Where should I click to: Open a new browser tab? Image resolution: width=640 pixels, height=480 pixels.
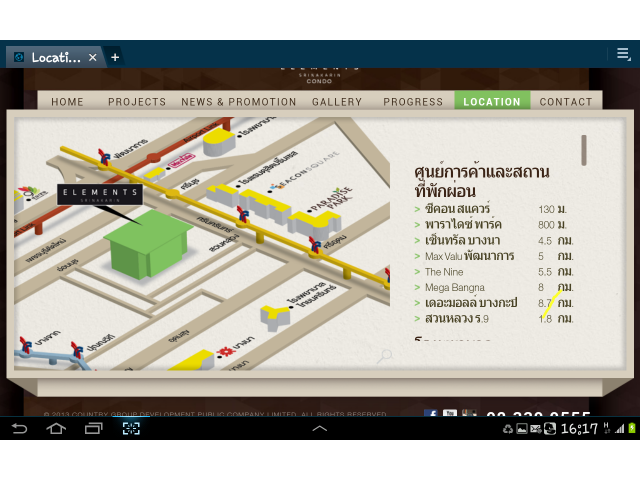pyautogui.click(x=115, y=58)
